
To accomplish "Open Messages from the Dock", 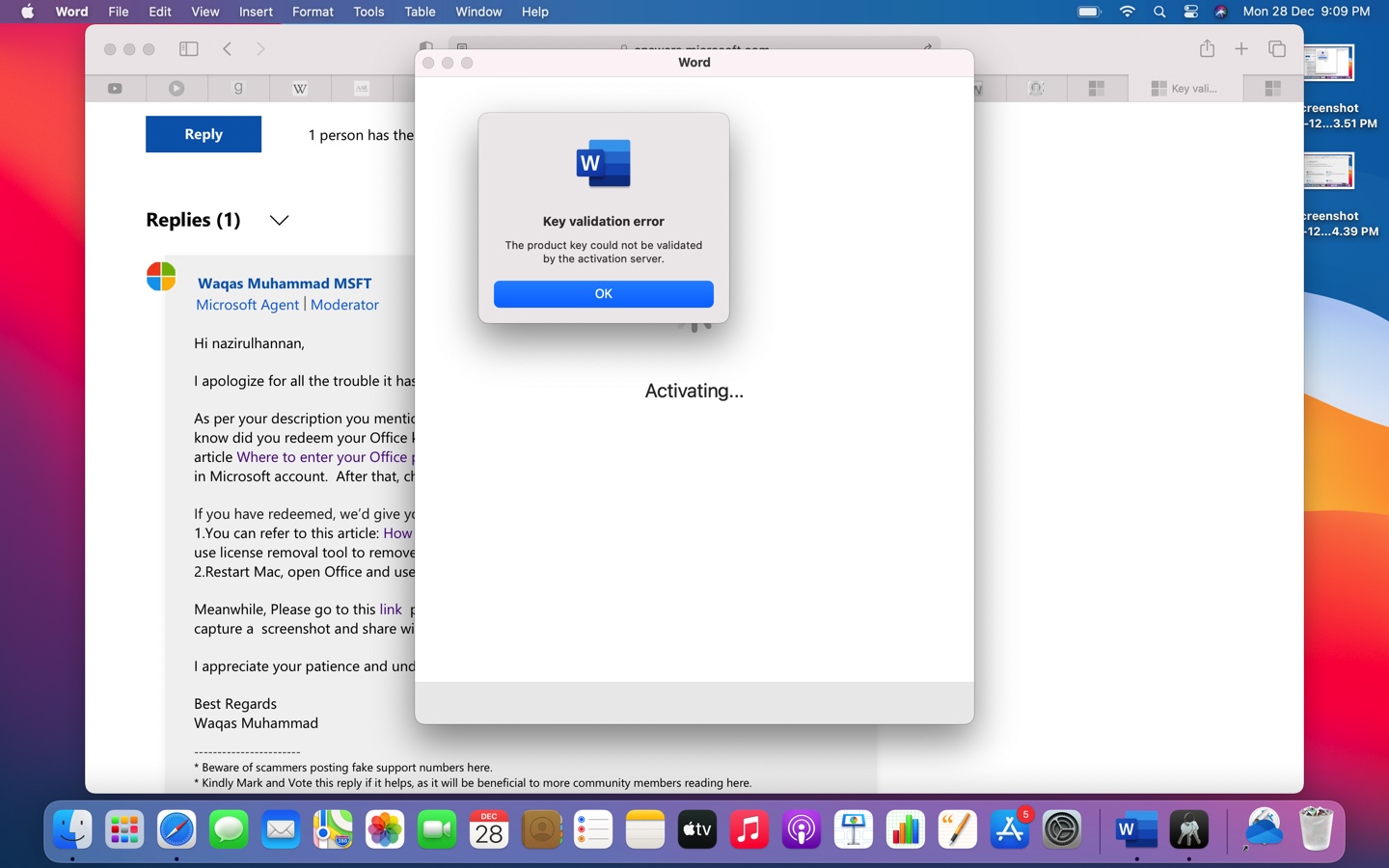I will pos(229,829).
